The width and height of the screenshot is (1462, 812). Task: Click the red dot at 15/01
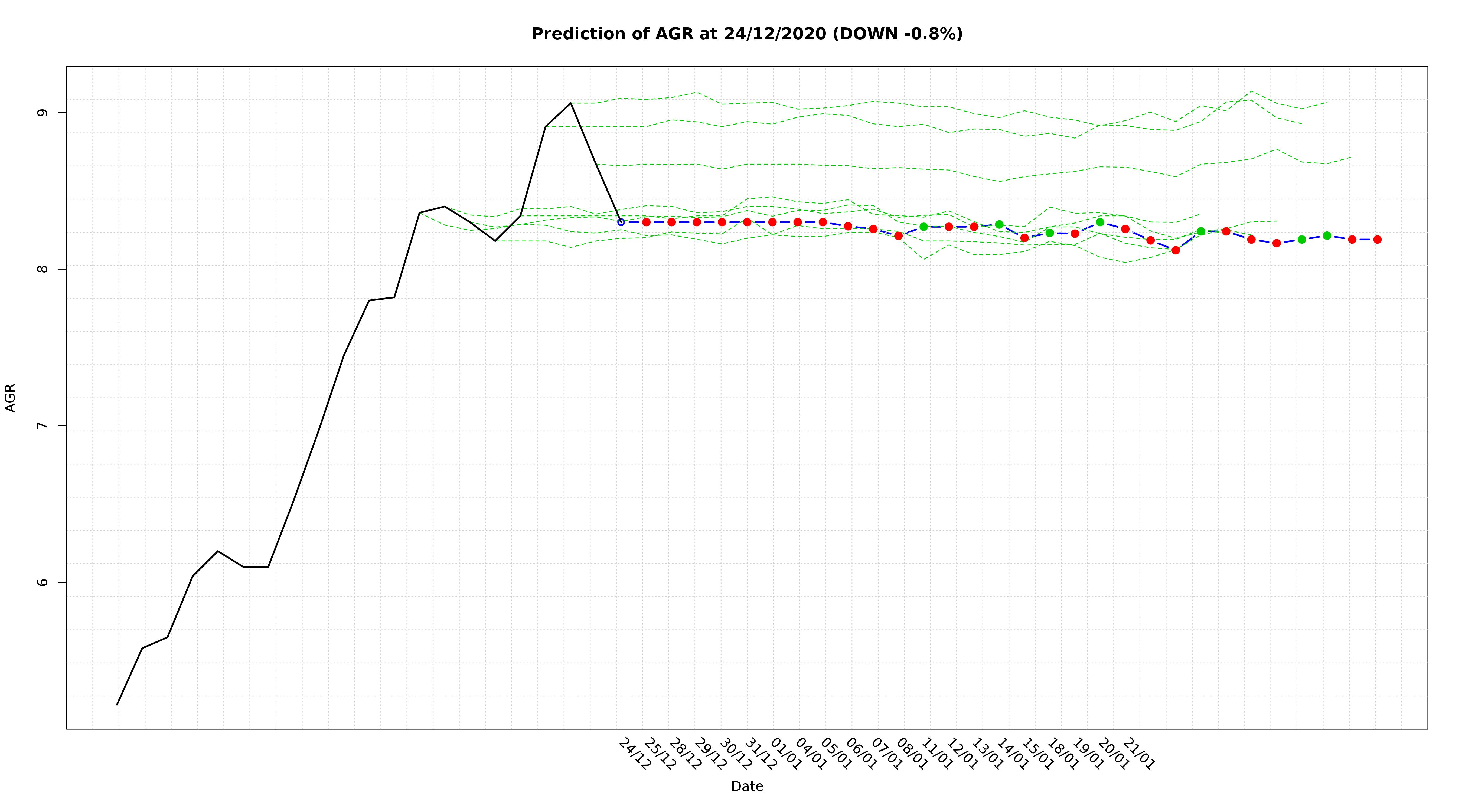(1024, 238)
